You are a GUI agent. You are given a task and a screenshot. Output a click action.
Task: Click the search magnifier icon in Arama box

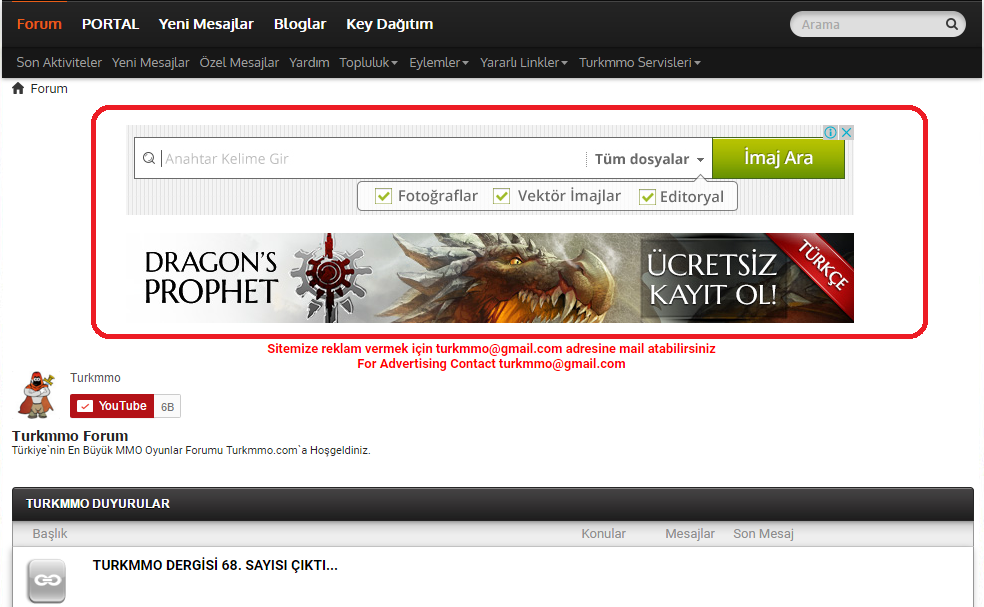click(951, 24)
